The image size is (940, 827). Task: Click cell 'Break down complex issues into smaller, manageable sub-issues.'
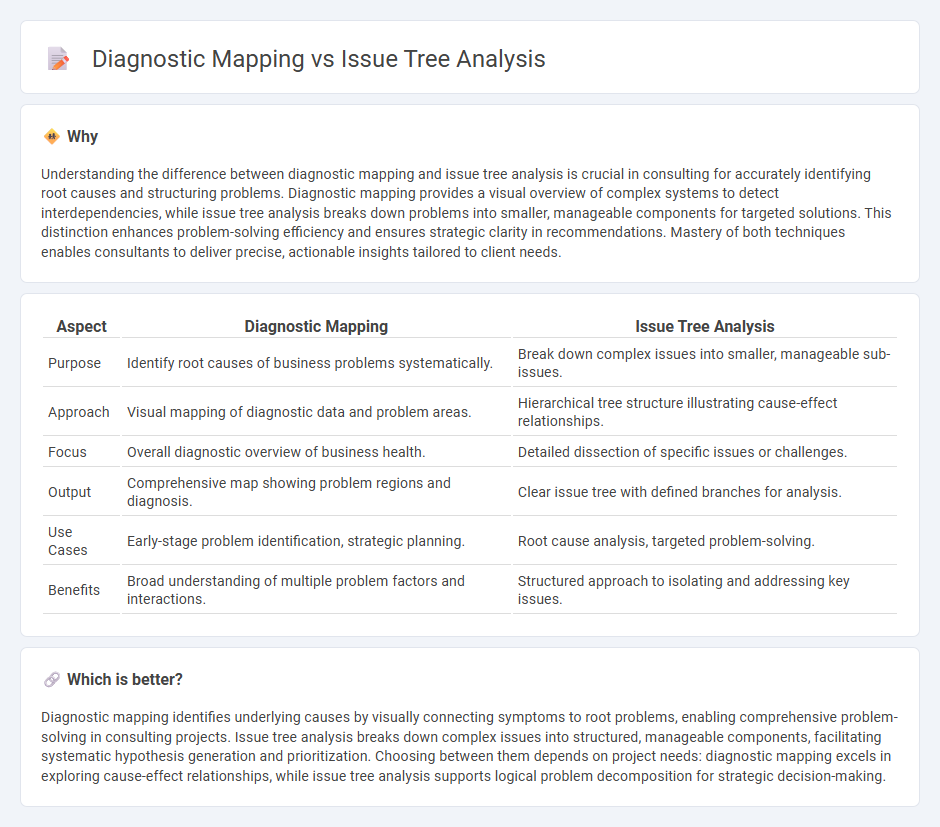[x=704, y=363]
